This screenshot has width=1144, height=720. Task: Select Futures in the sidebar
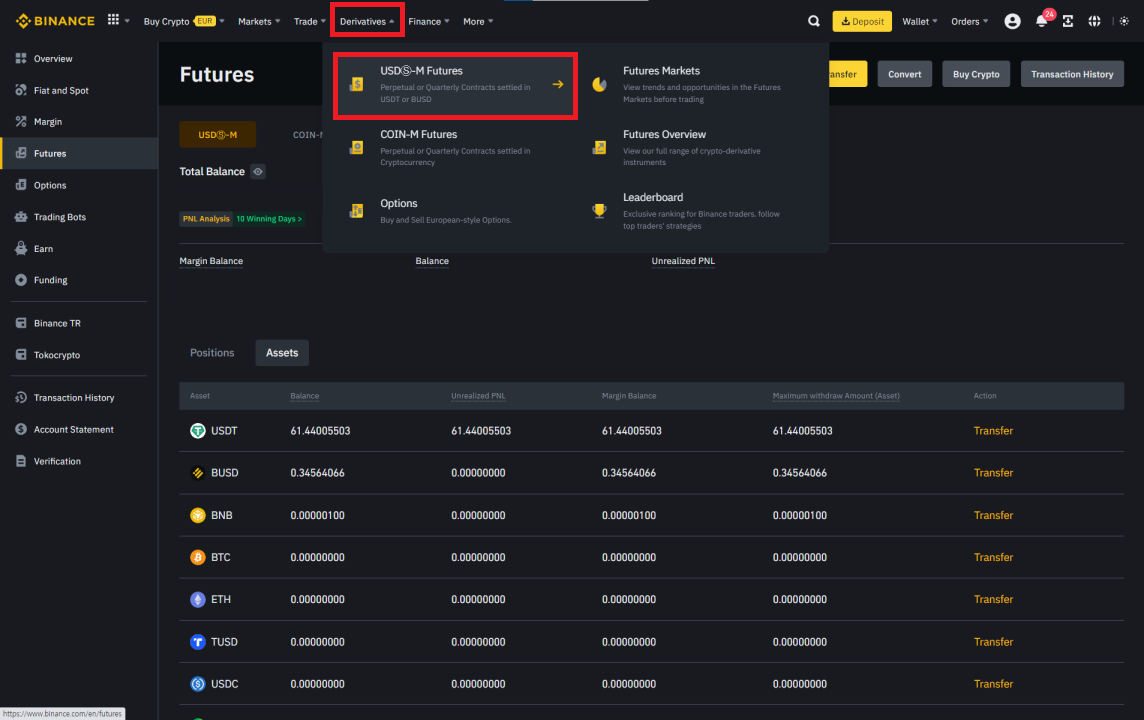click(79, 153)
